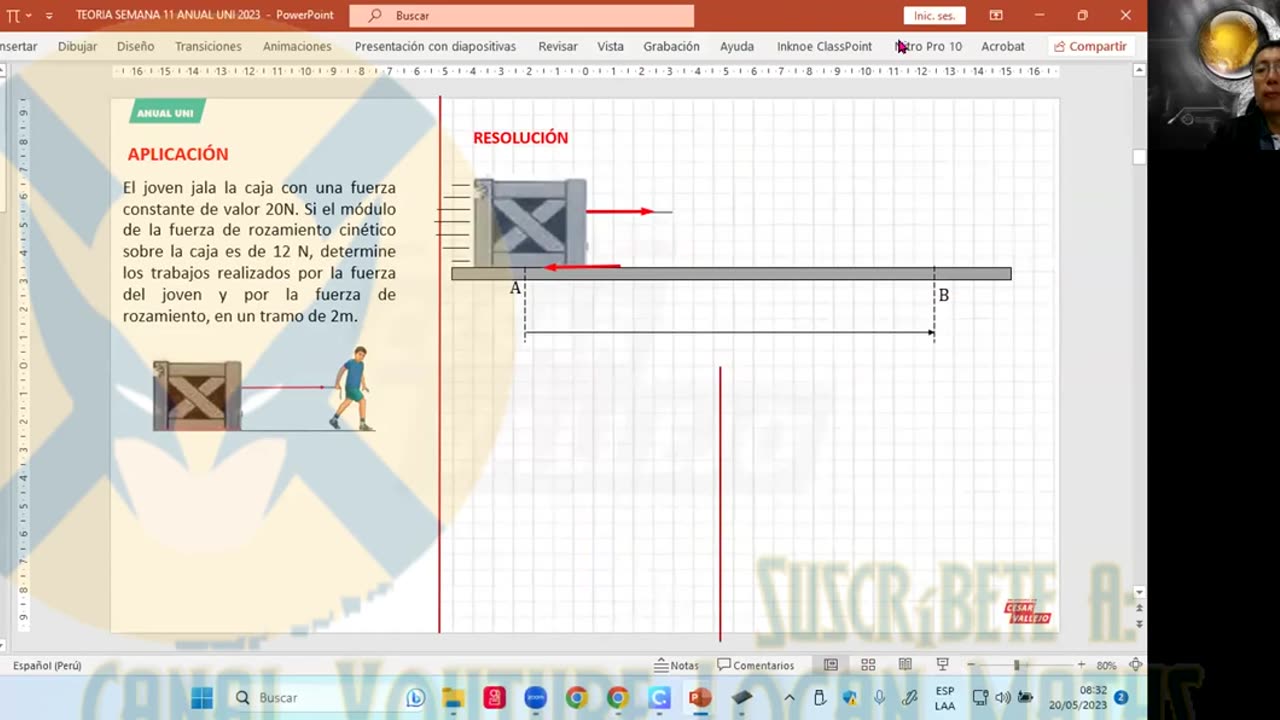Start the slide show from status bar
Image resolution: width=1280 pixels, height=720 pixels.
(942, 665)
